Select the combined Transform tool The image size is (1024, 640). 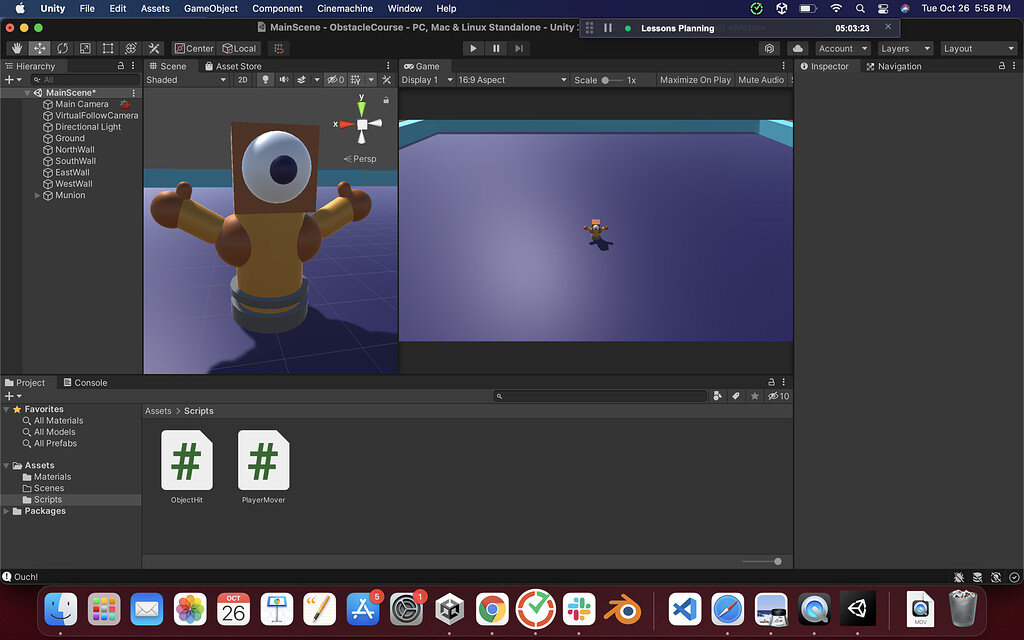tap(131, 48)
